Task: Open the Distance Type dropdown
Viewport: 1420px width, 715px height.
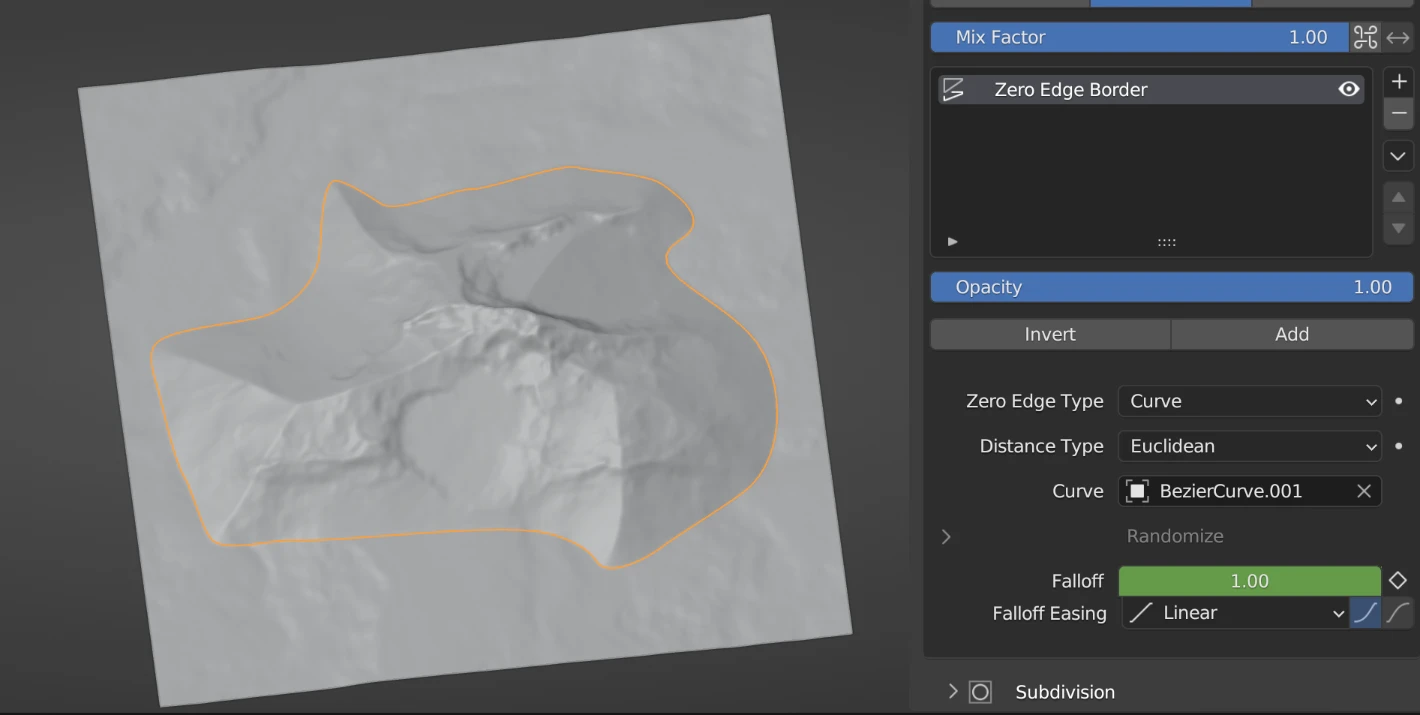Action: click(x=1249, y=446)
